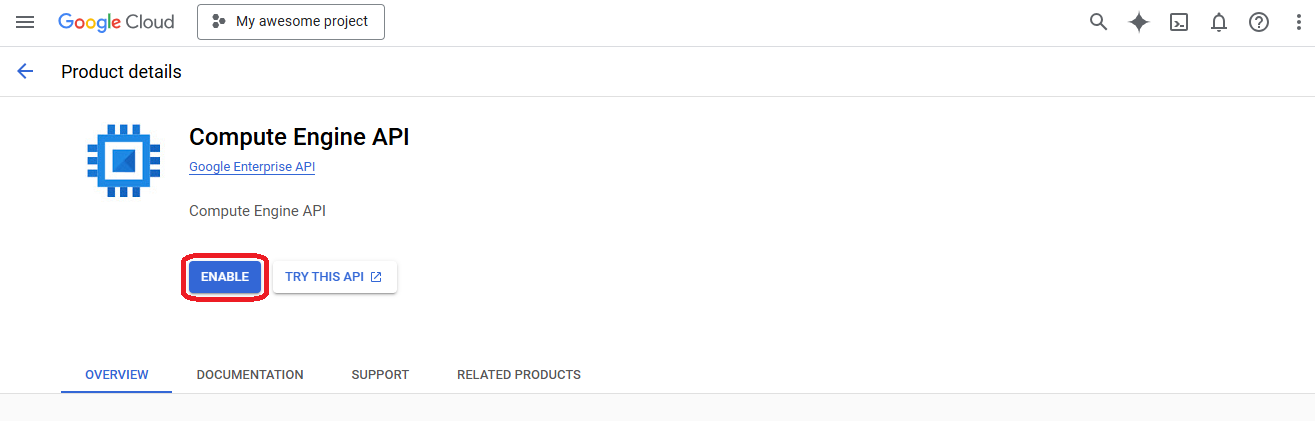Open the main navigation hamburger menu

tap(25, 22)
